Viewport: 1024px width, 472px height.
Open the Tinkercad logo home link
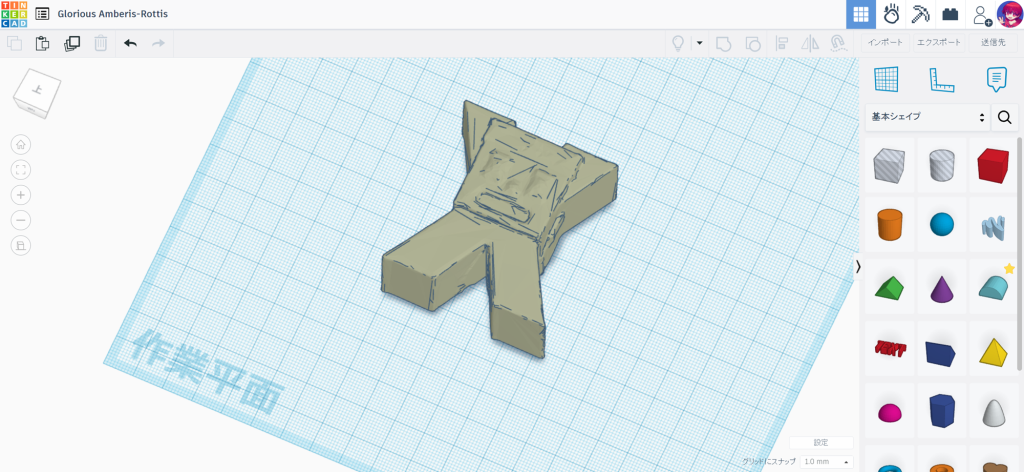point(14,14)
